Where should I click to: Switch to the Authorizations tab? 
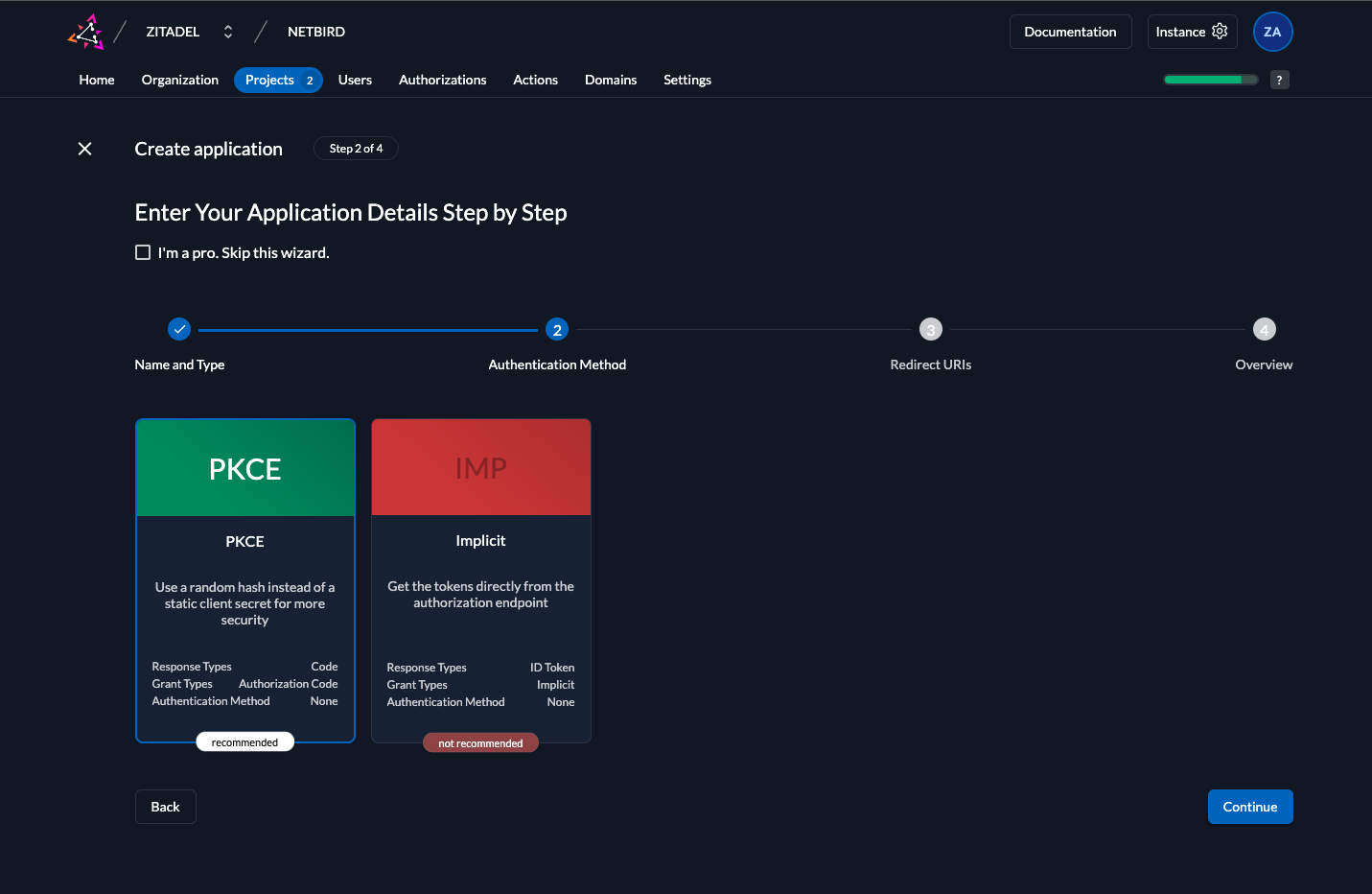[442, 80]
